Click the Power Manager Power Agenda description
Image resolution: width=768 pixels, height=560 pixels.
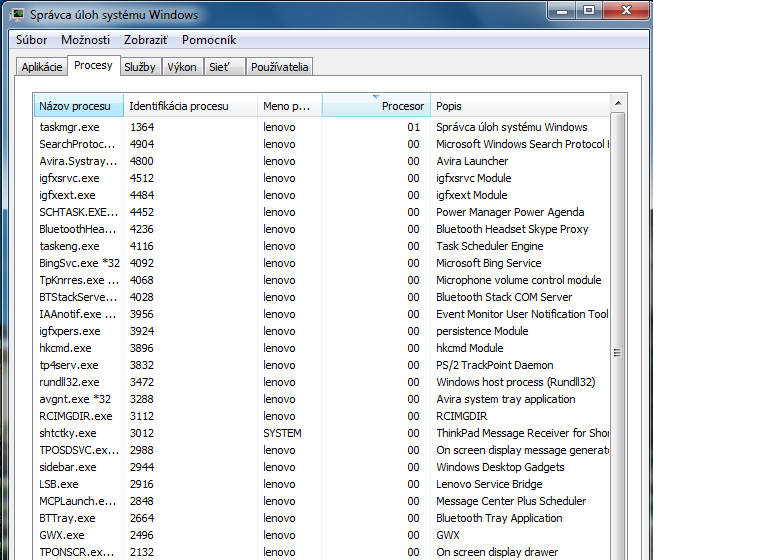tap(510, 212)
